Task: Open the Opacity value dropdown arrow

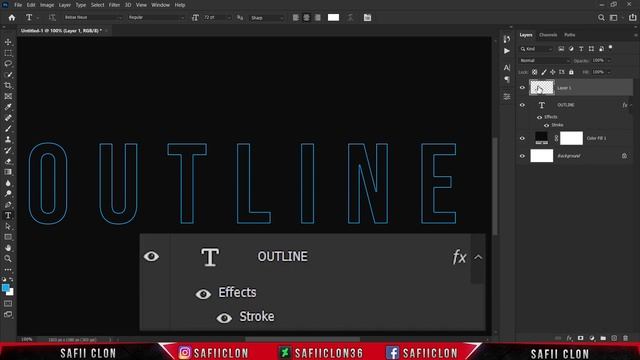Action: 609,60
